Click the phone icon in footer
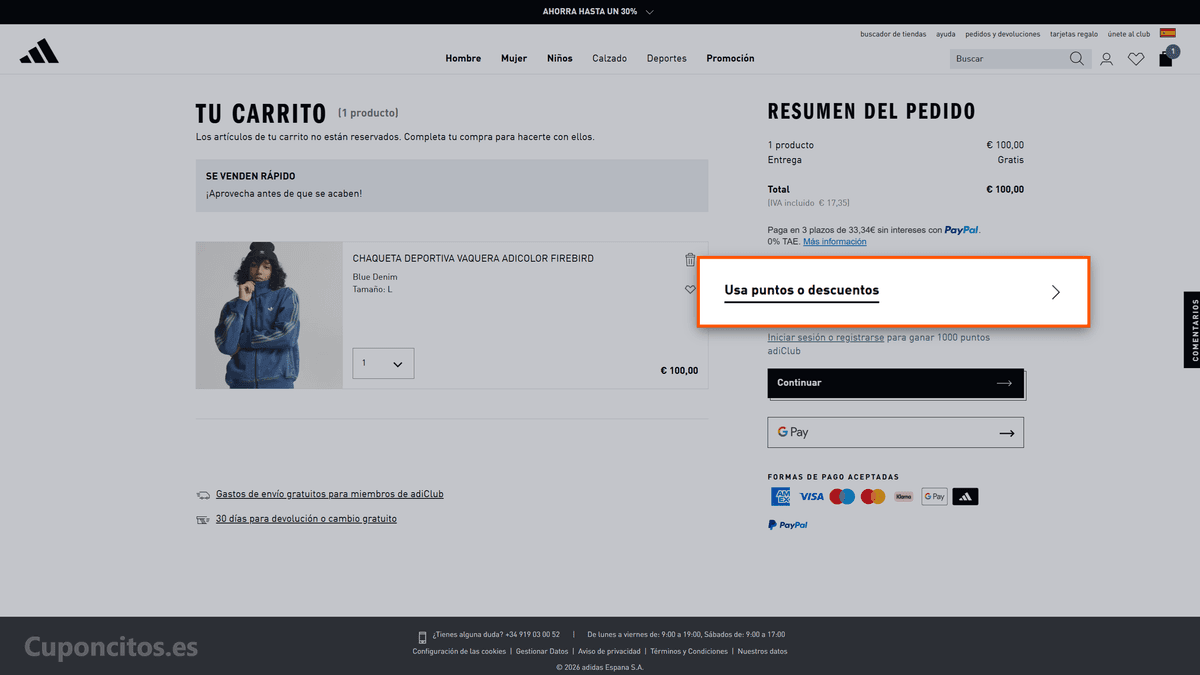 point(423,637)
